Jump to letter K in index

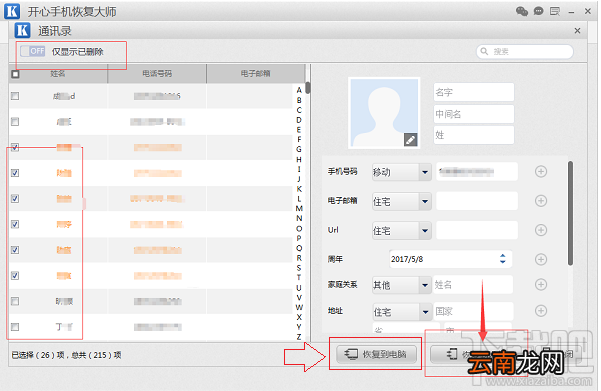[299, 189]
